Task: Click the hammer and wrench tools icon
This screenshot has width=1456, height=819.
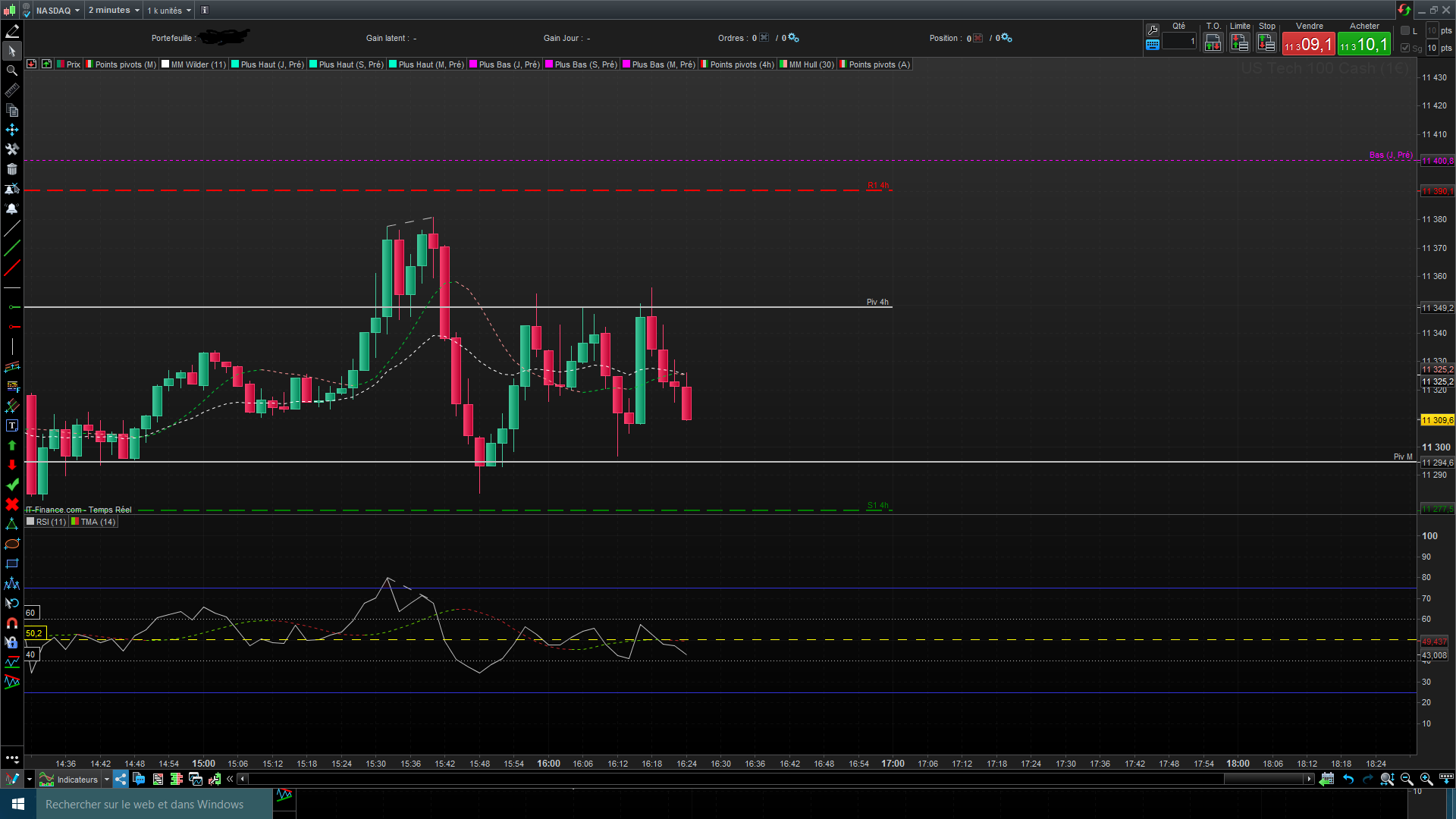Action: [x=12, y=149]
